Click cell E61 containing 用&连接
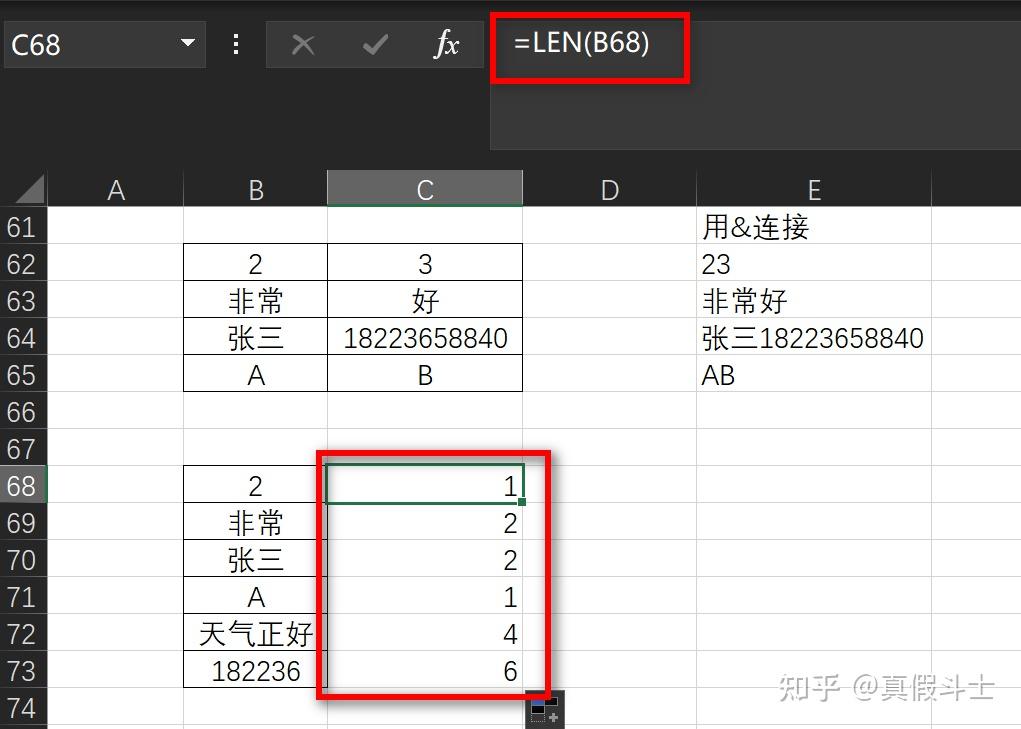The height and width of the screenshot is (729, 1021). coord(814,226)
